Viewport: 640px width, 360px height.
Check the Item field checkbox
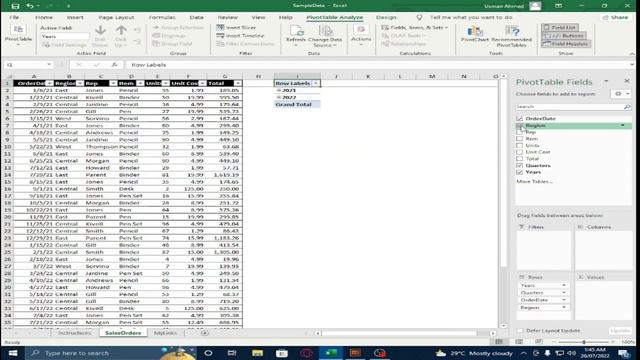520,139
